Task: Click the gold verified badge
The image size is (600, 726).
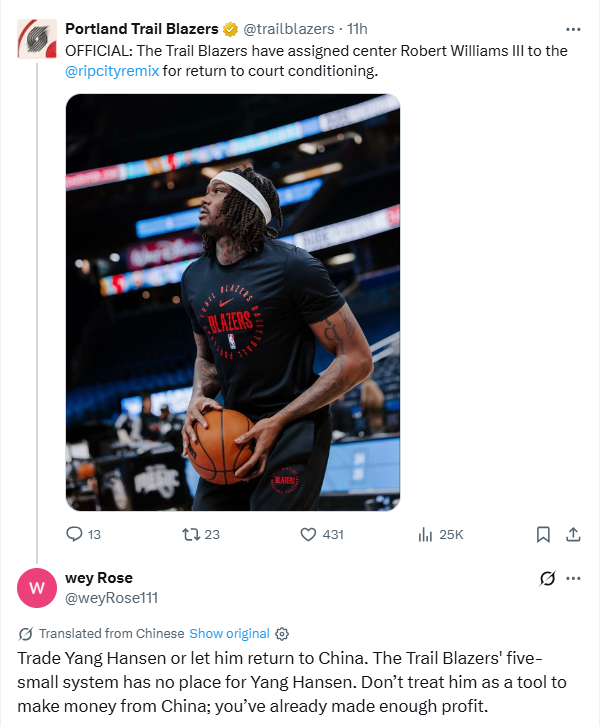Action: point(230,29)
